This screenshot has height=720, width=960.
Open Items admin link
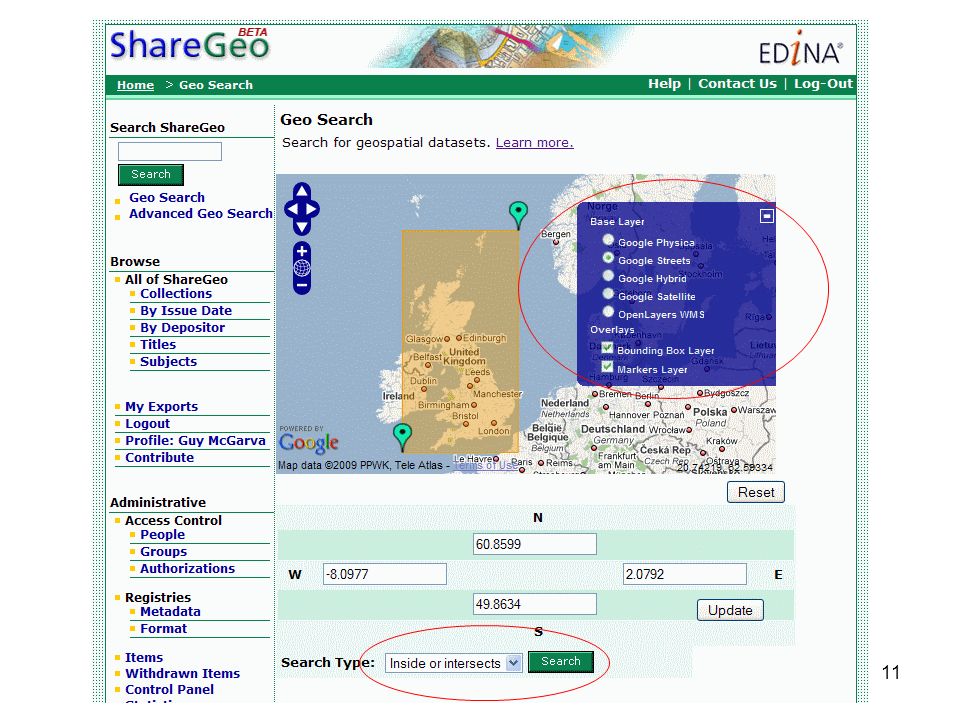click(x=144, y=658)
